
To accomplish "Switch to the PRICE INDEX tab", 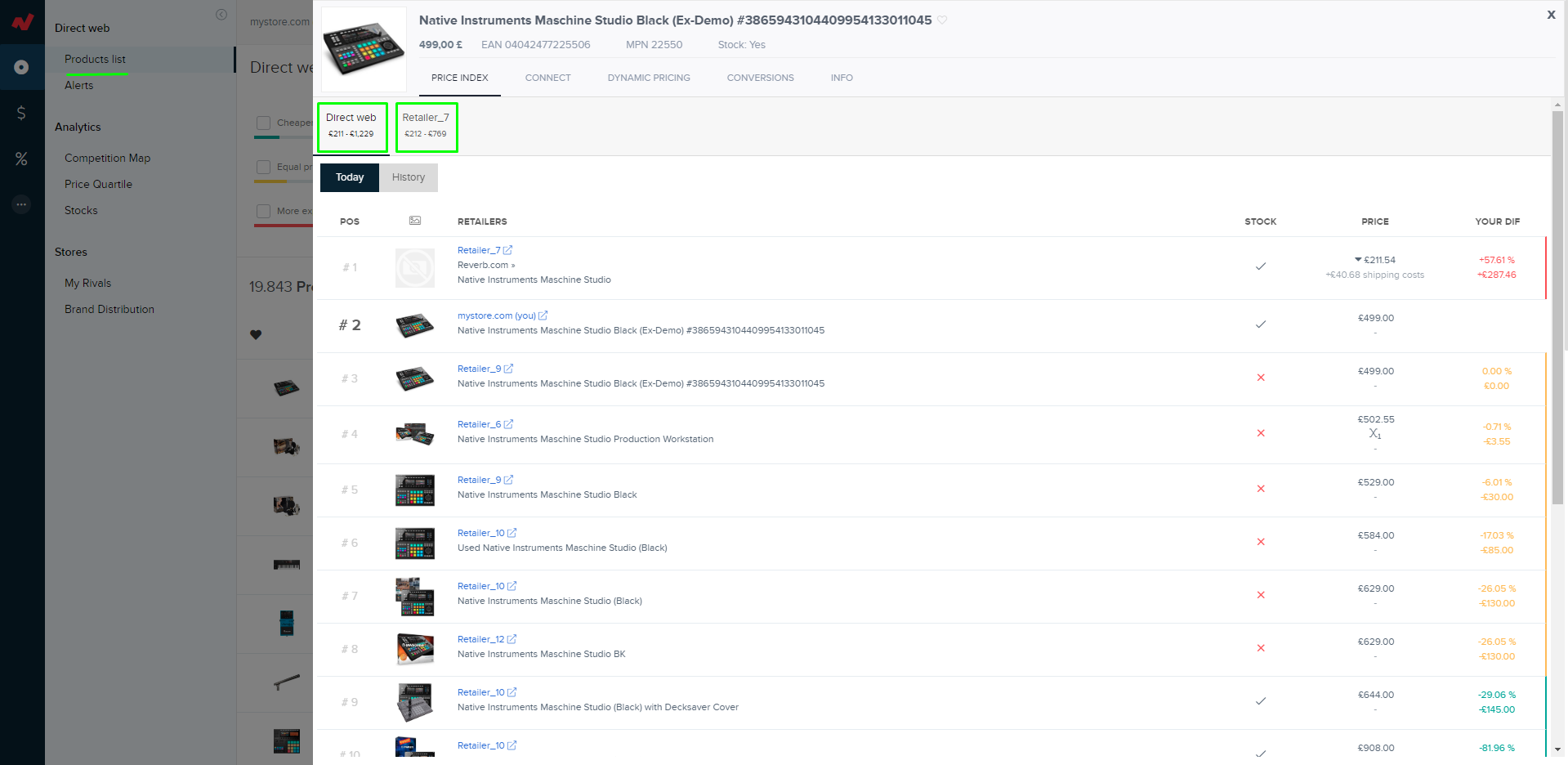I will [x=460, y=78].
